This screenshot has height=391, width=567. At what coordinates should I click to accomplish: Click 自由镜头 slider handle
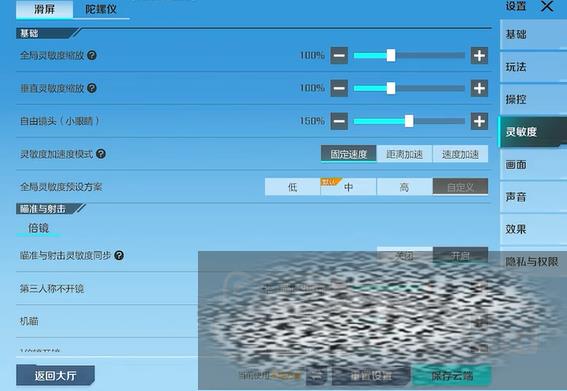[409, 121]
